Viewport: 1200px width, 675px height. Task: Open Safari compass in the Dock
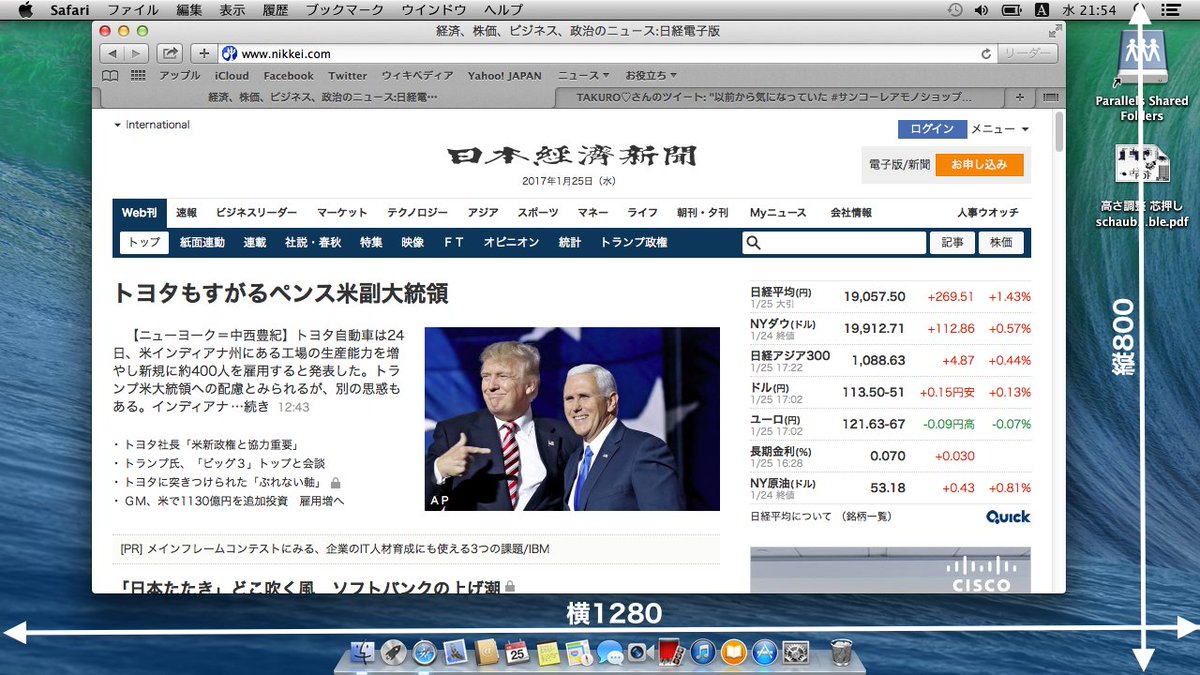(x=424, y=653)
